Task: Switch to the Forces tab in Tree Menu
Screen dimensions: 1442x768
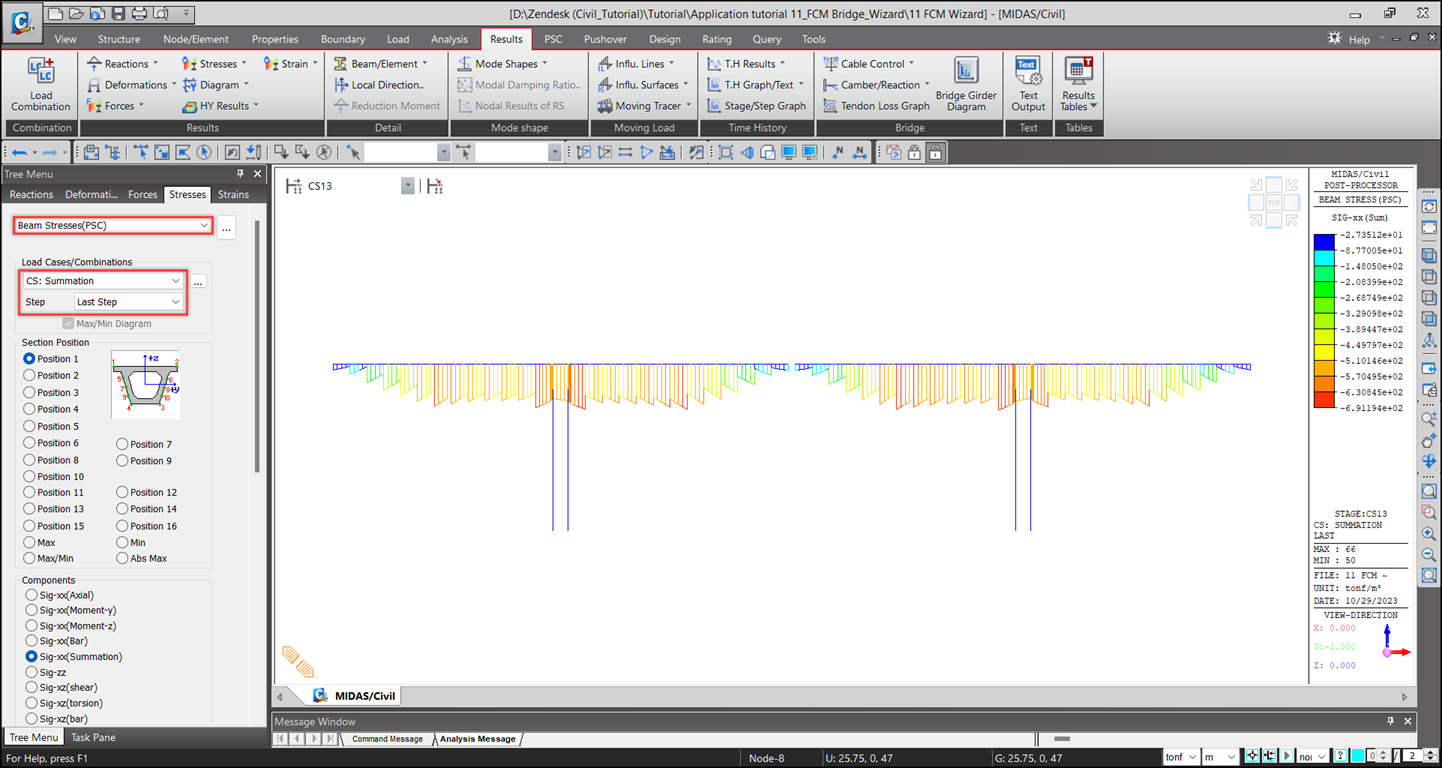Action: (143, 194)
